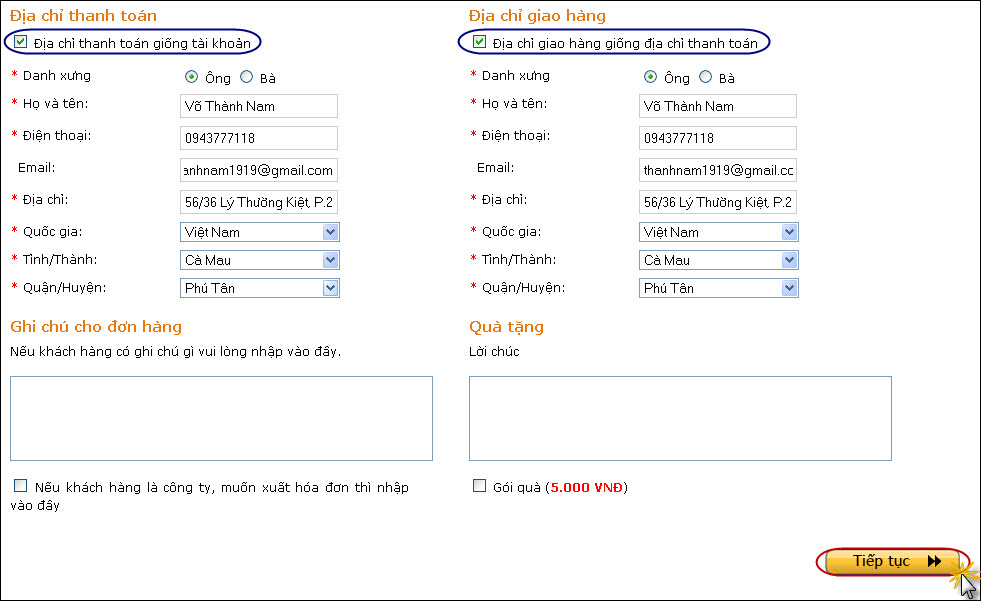Uncheck 'Địa chỉ thanh toán giống tài khoản'
Screen dimensions: 981x601
tap(21, 43)
